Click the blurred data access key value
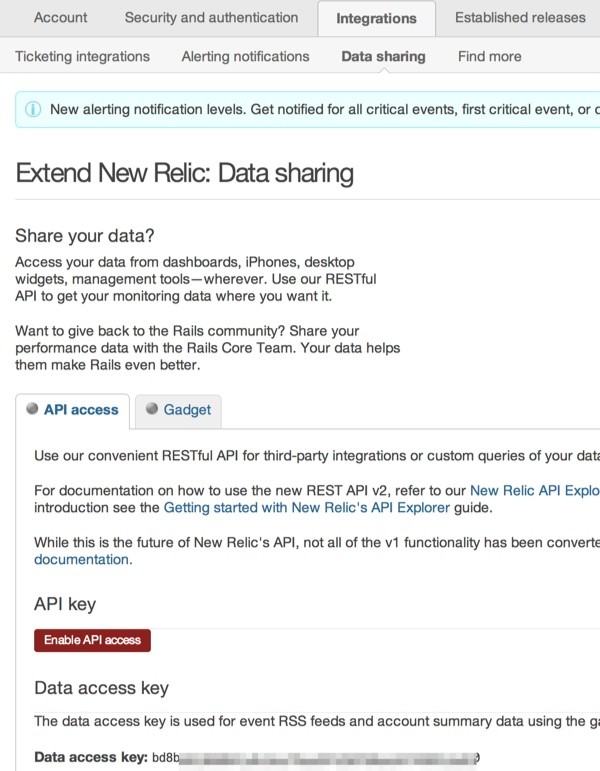600x771 pixels. click(x=316, y=758)
